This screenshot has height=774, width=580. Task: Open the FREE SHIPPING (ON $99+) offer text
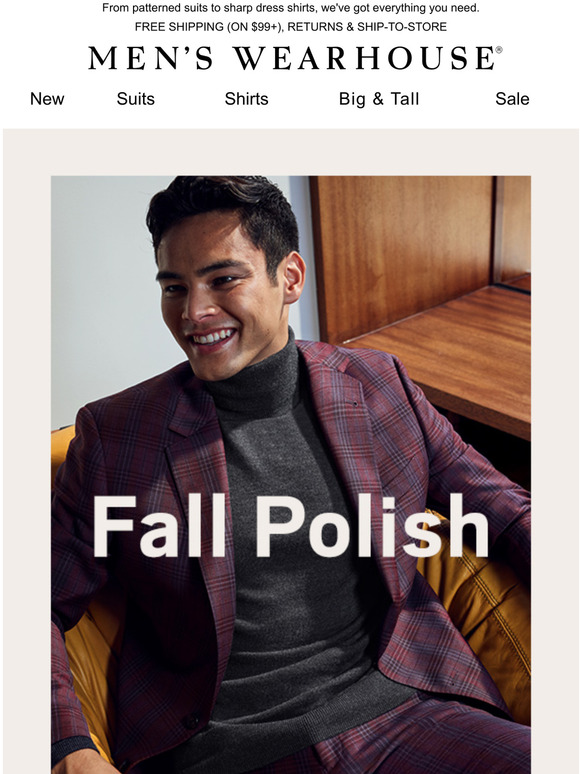point(209,27)
